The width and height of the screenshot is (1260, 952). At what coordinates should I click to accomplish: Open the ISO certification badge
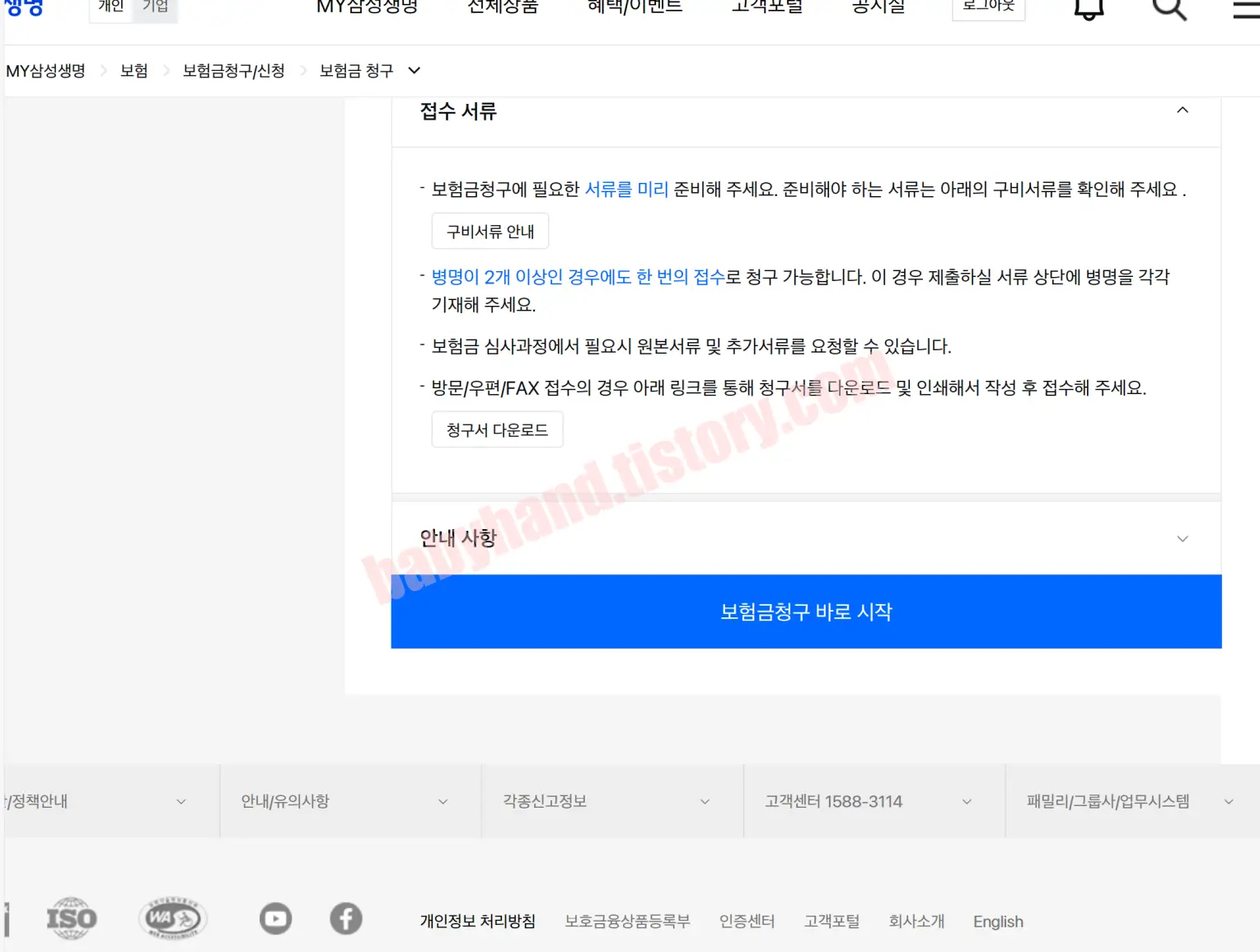72,918
